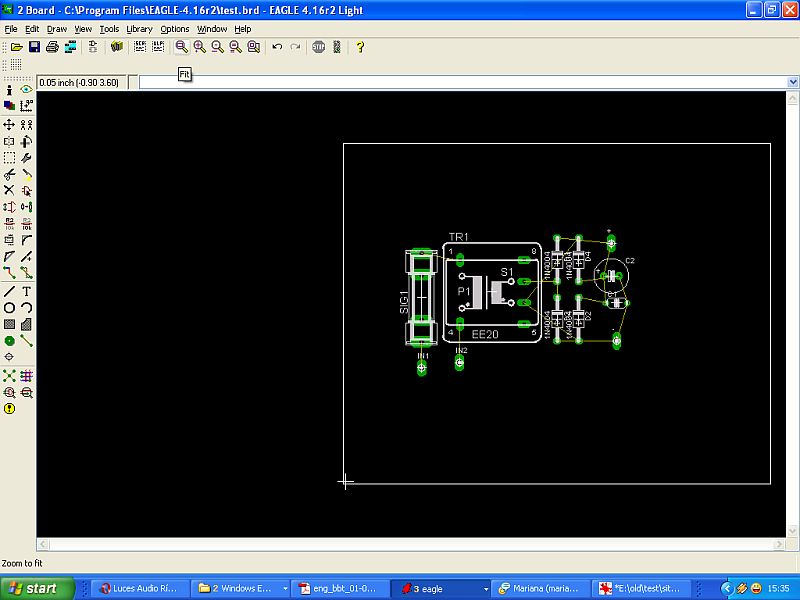Open the CAM processor icon
The height and width of the screenshot is (600, 800).
(x=70, y=47)
